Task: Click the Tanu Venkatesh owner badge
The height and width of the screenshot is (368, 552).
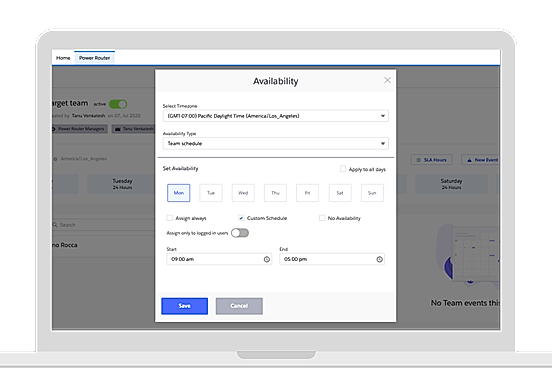Action: [134, 129]
